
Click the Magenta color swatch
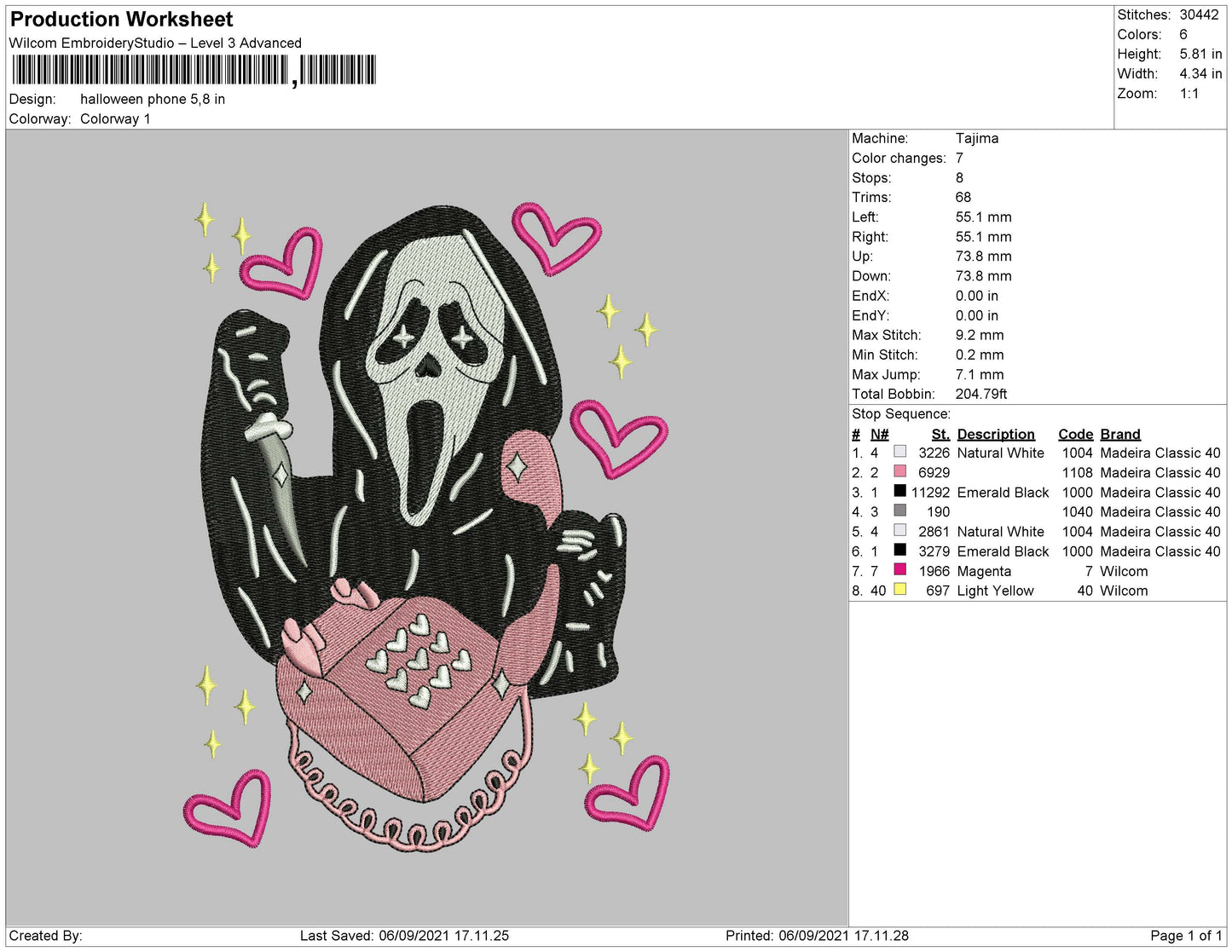coord(899,569)
